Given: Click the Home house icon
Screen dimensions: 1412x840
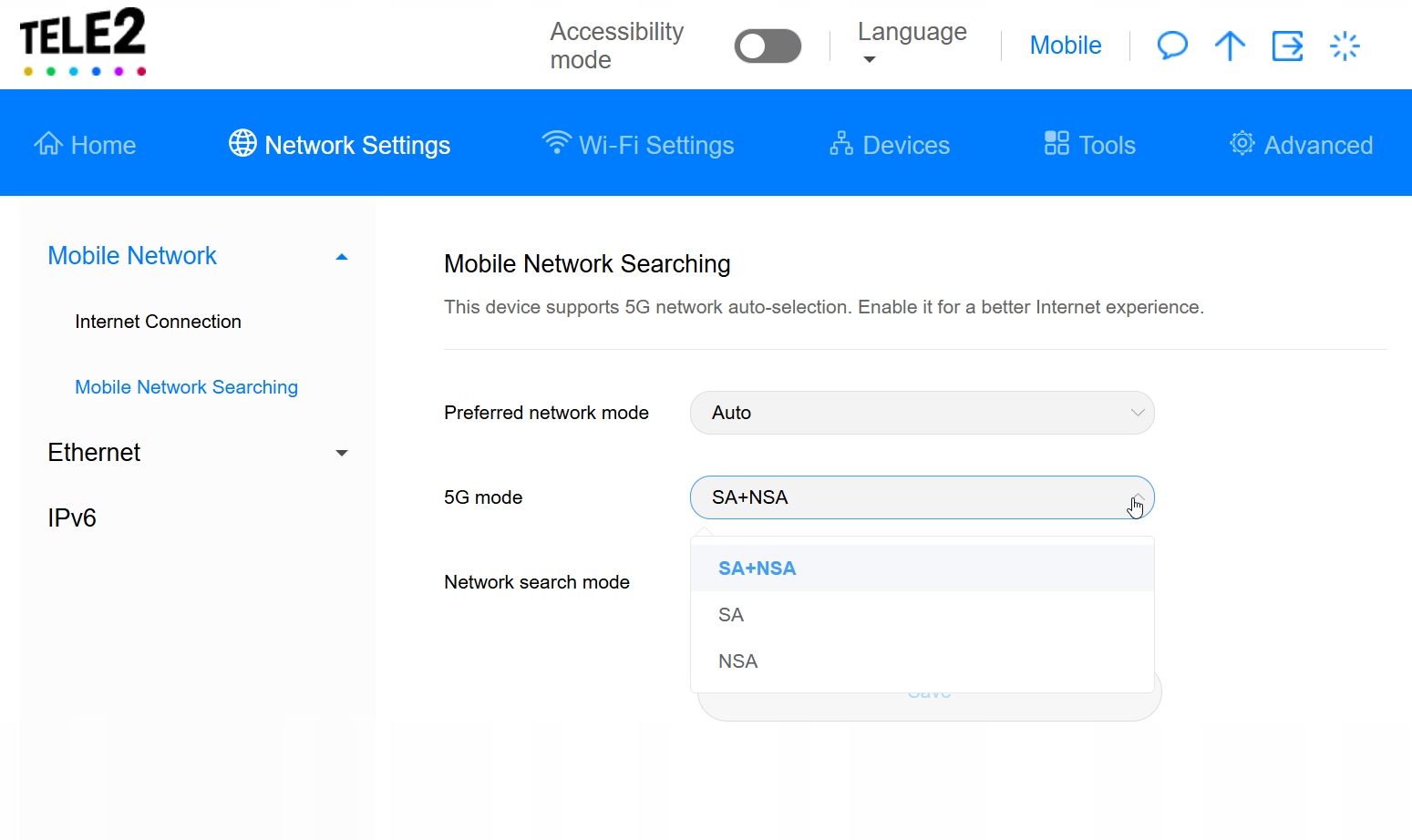Looking at the screenshot, I should point(48,144).
